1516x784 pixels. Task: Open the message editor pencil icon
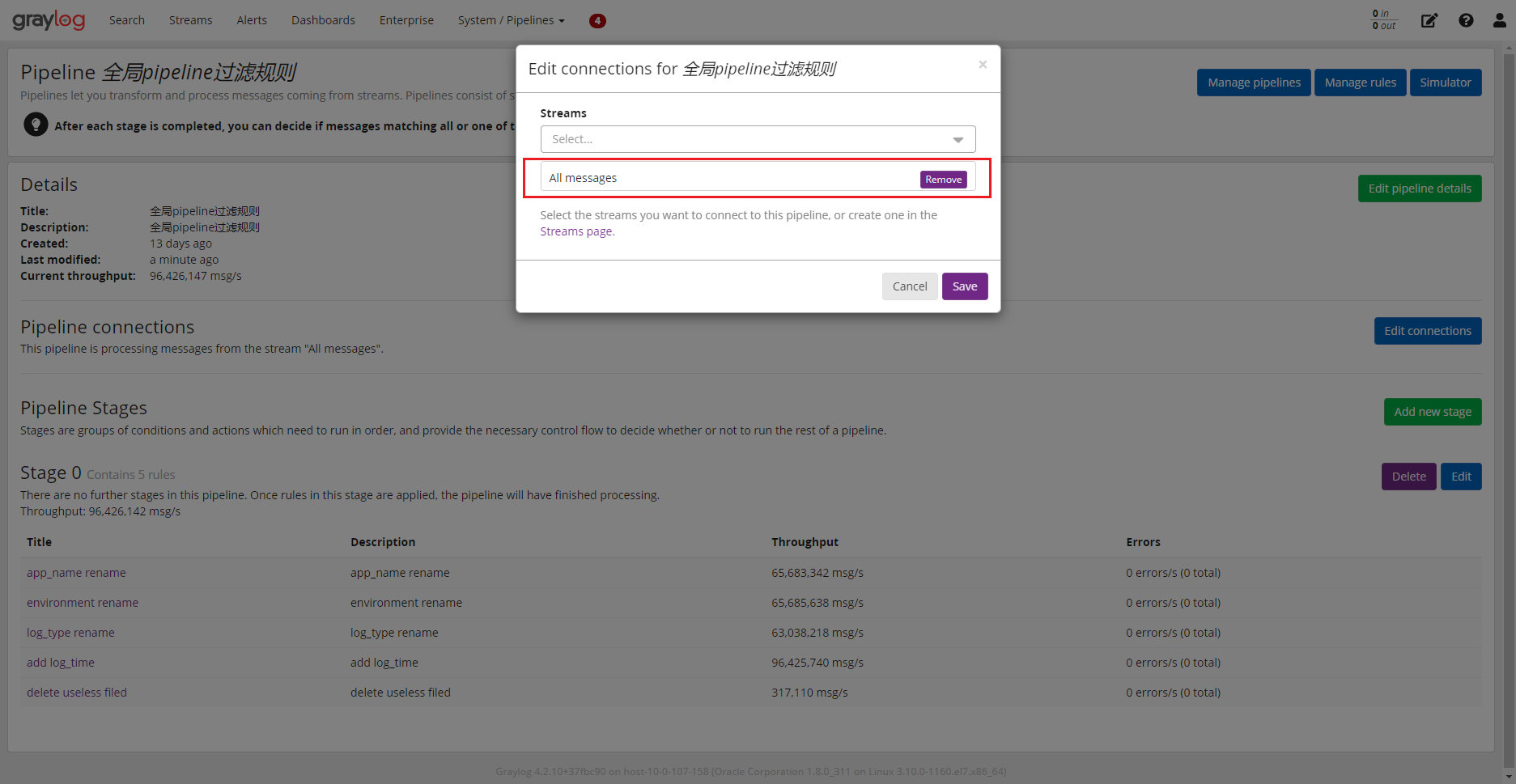pyautogui.click(x=1429, y=20)
